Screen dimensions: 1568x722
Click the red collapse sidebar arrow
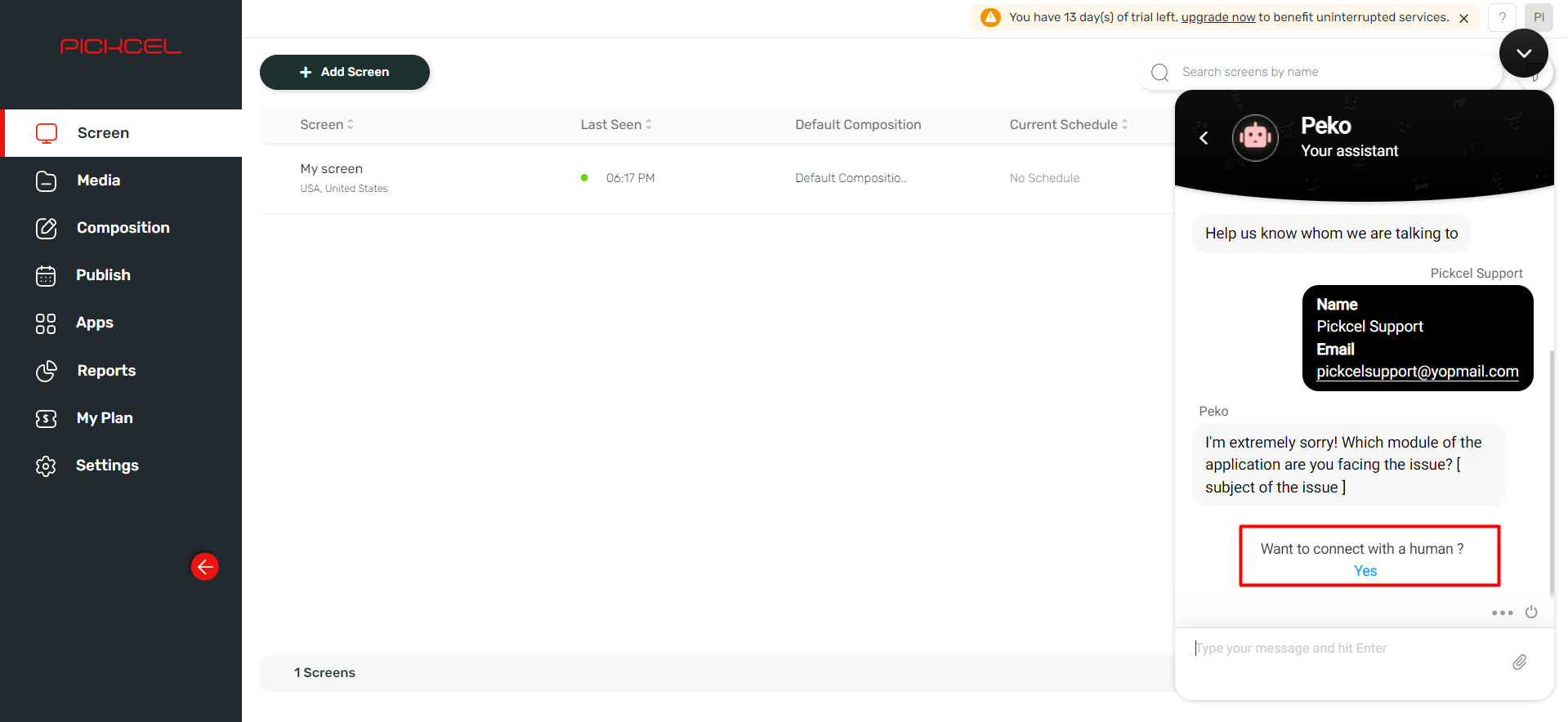click(x=205, y=567)
